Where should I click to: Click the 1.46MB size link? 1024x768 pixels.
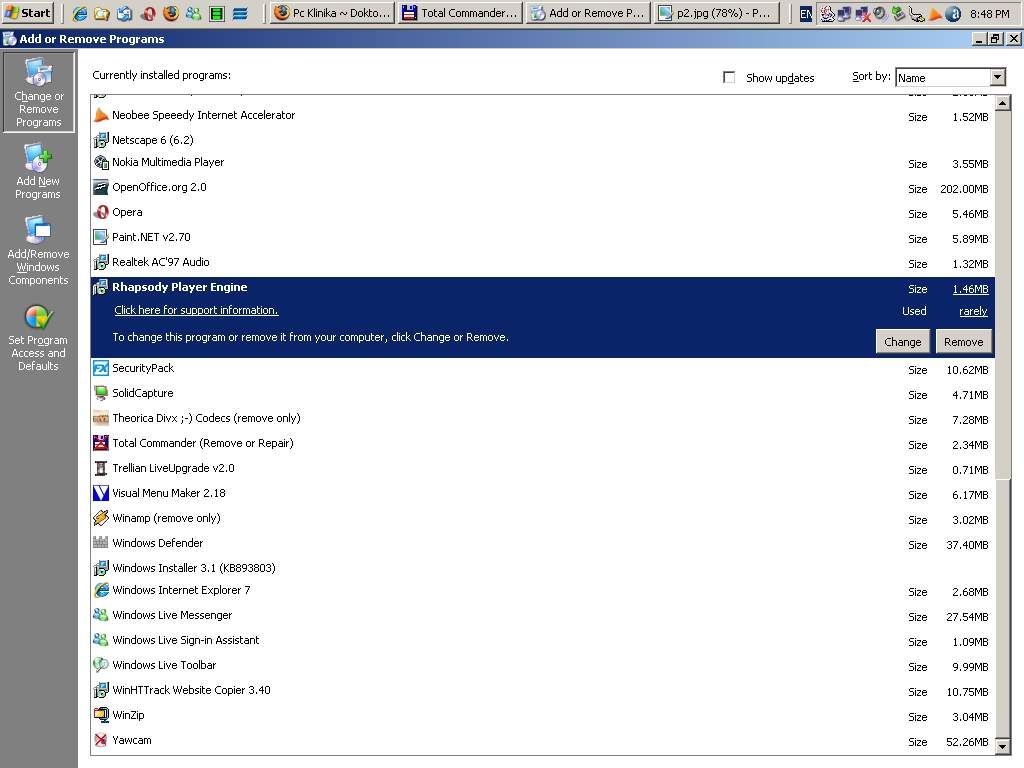point(970,289)
